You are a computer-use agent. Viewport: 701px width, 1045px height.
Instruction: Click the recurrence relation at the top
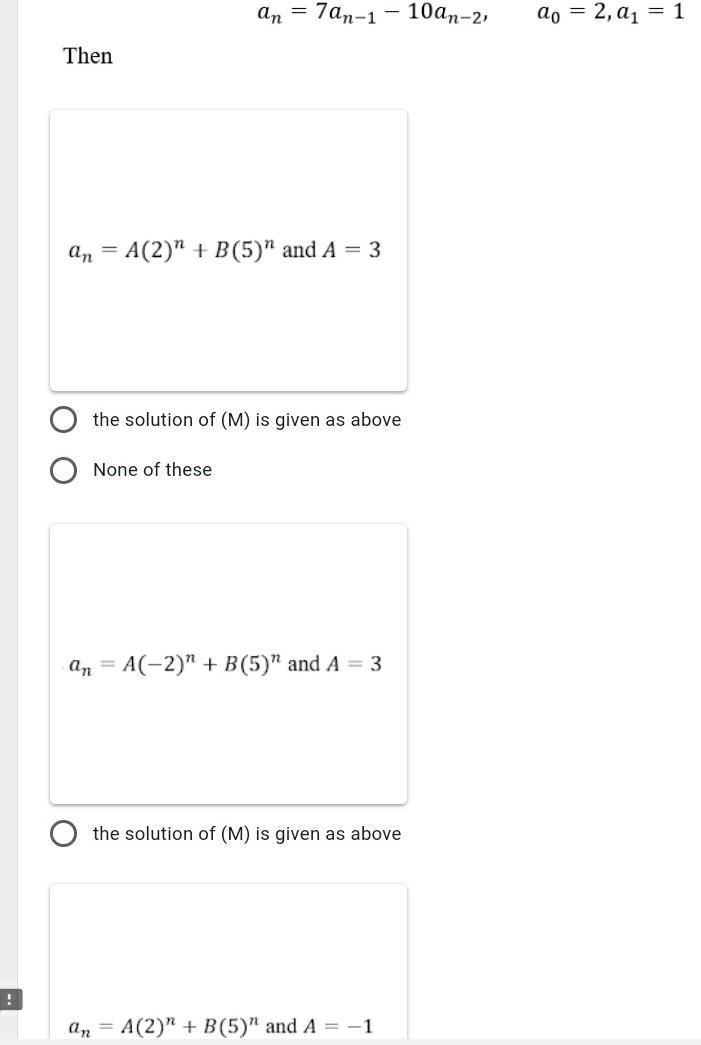pyautogui.click(x=370, y=13)
